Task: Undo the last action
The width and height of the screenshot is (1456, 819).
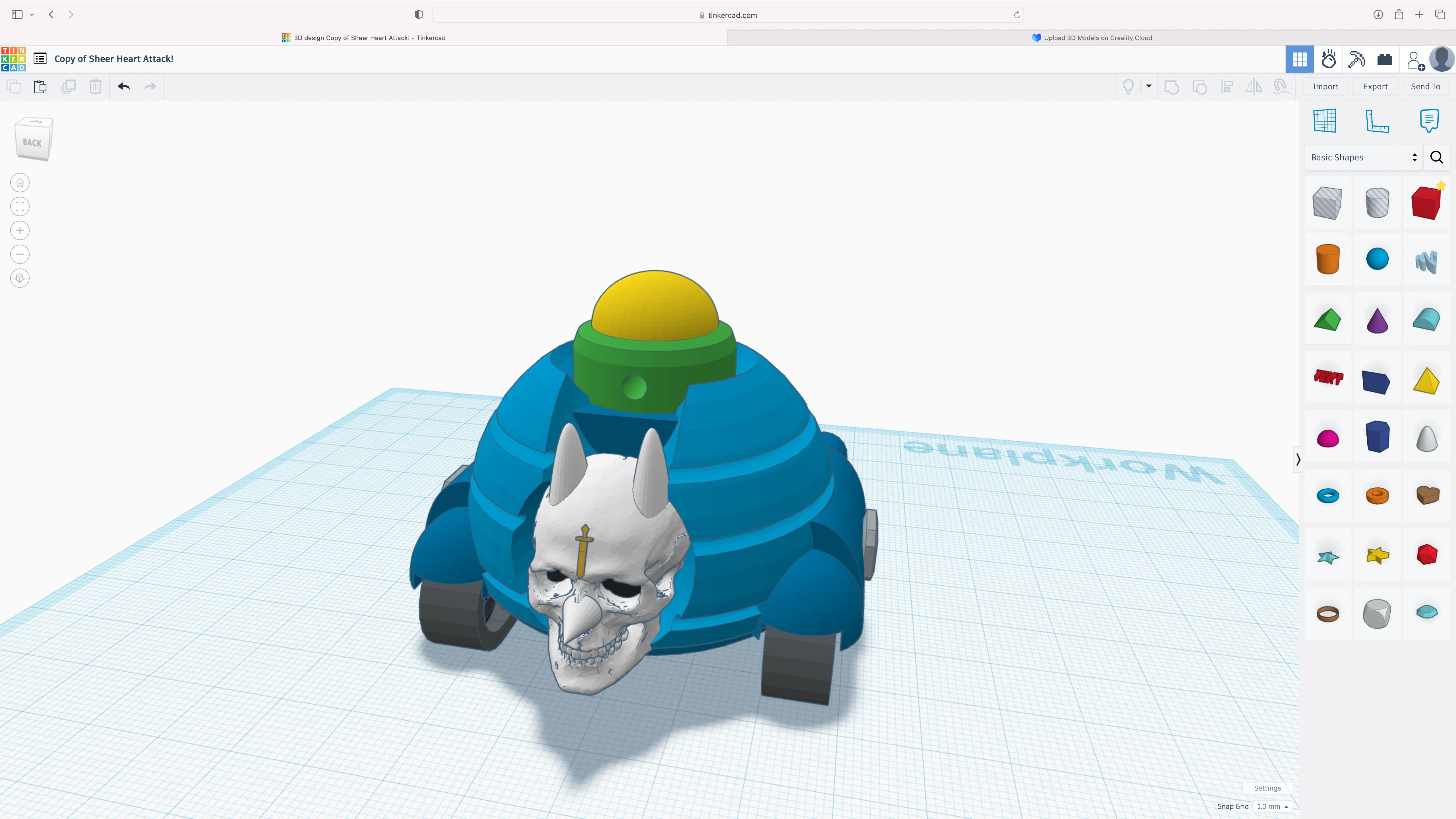Action: tap(124, 86)
